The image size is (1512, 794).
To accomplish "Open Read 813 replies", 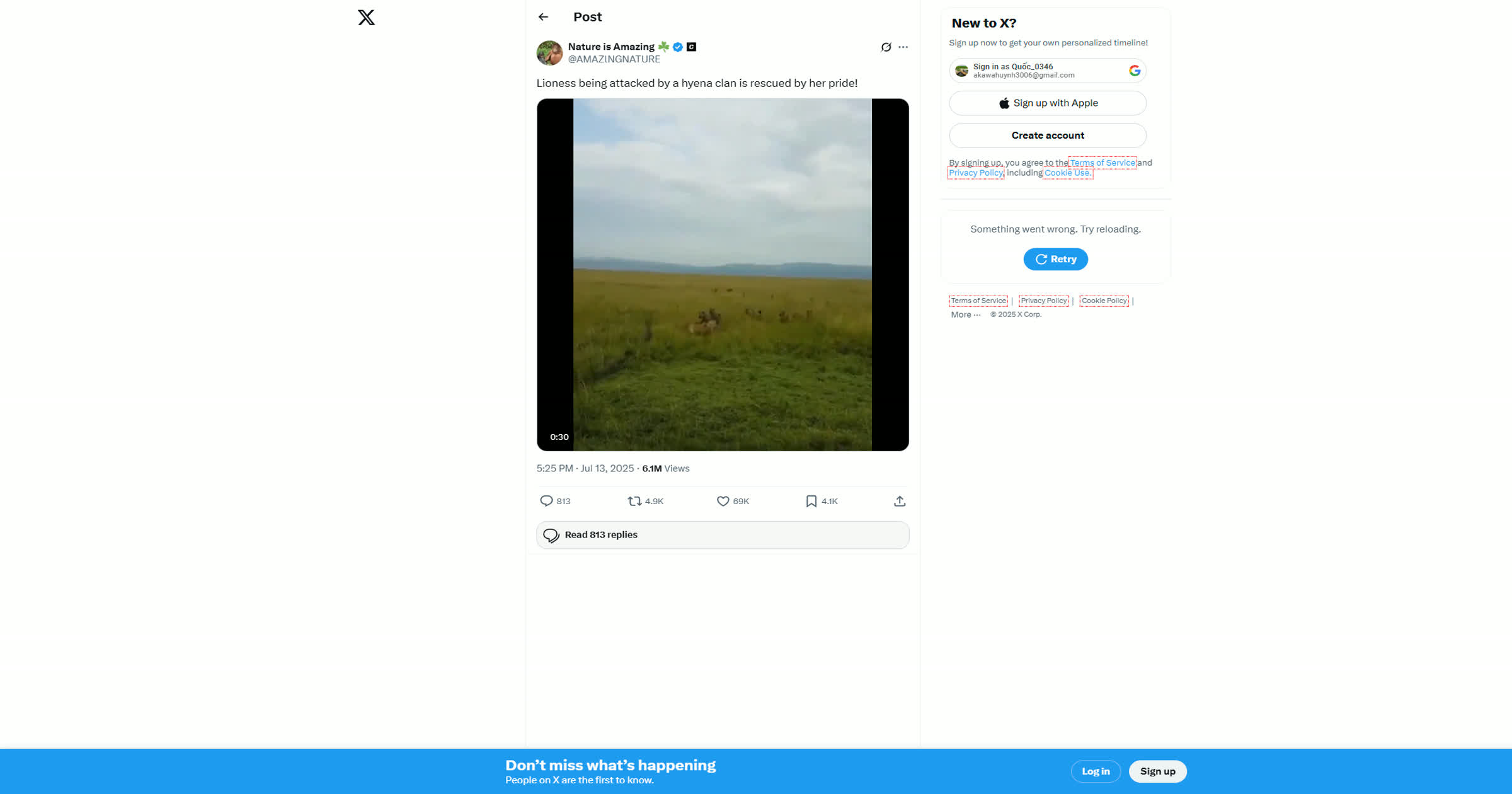I will [x=722, y=534].
